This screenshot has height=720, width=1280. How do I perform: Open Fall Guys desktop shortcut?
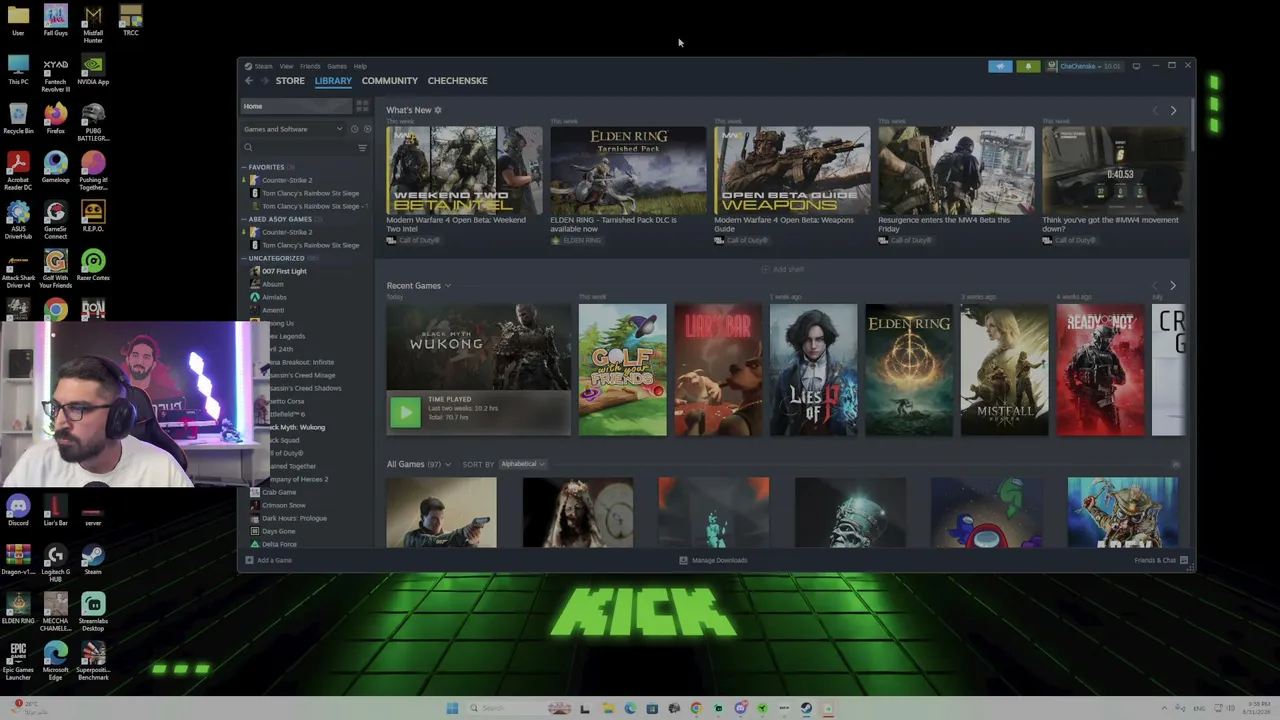point(55,21)
